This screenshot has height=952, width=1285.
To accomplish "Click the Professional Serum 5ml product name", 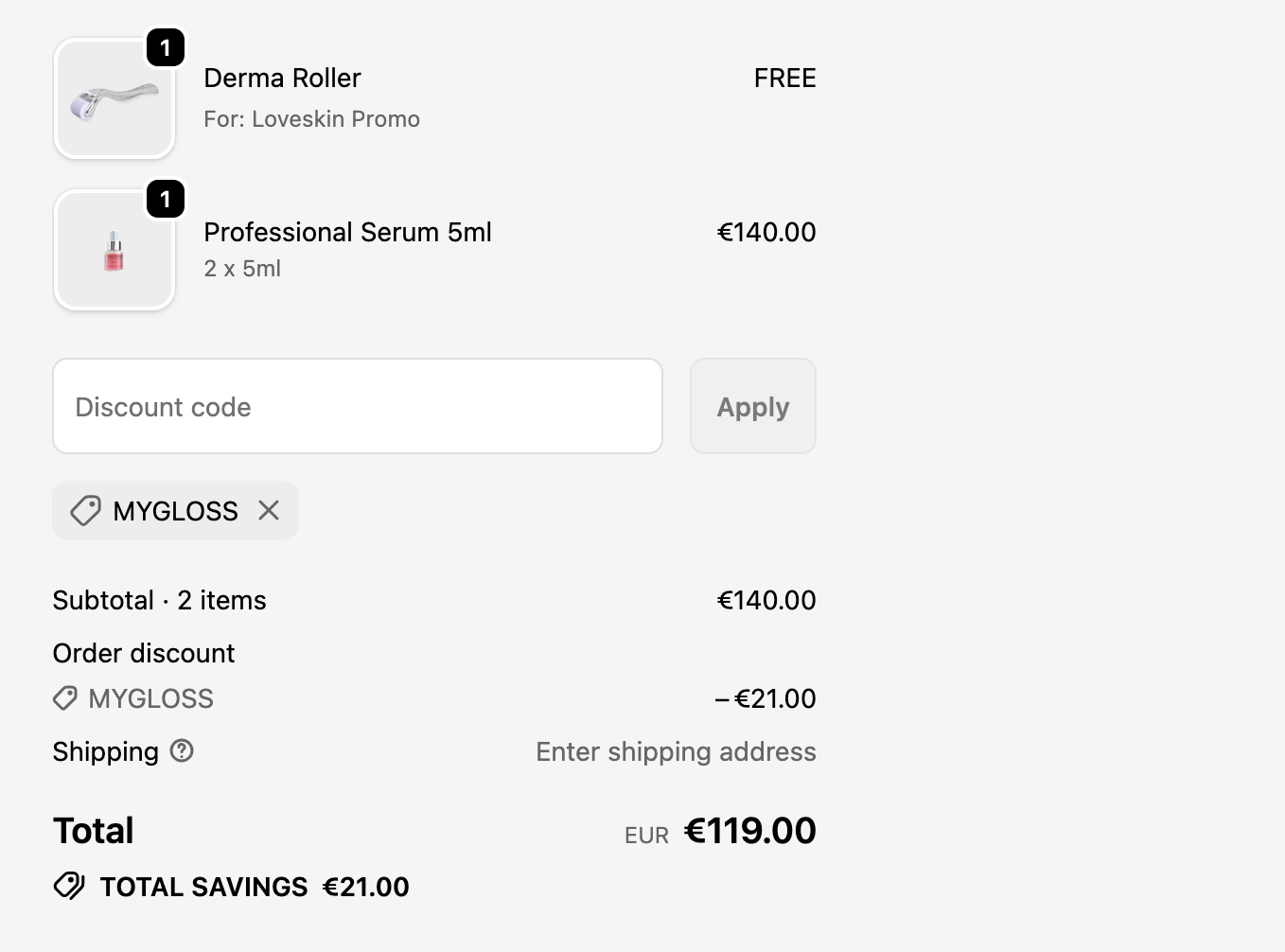I will tap(347, 232).
